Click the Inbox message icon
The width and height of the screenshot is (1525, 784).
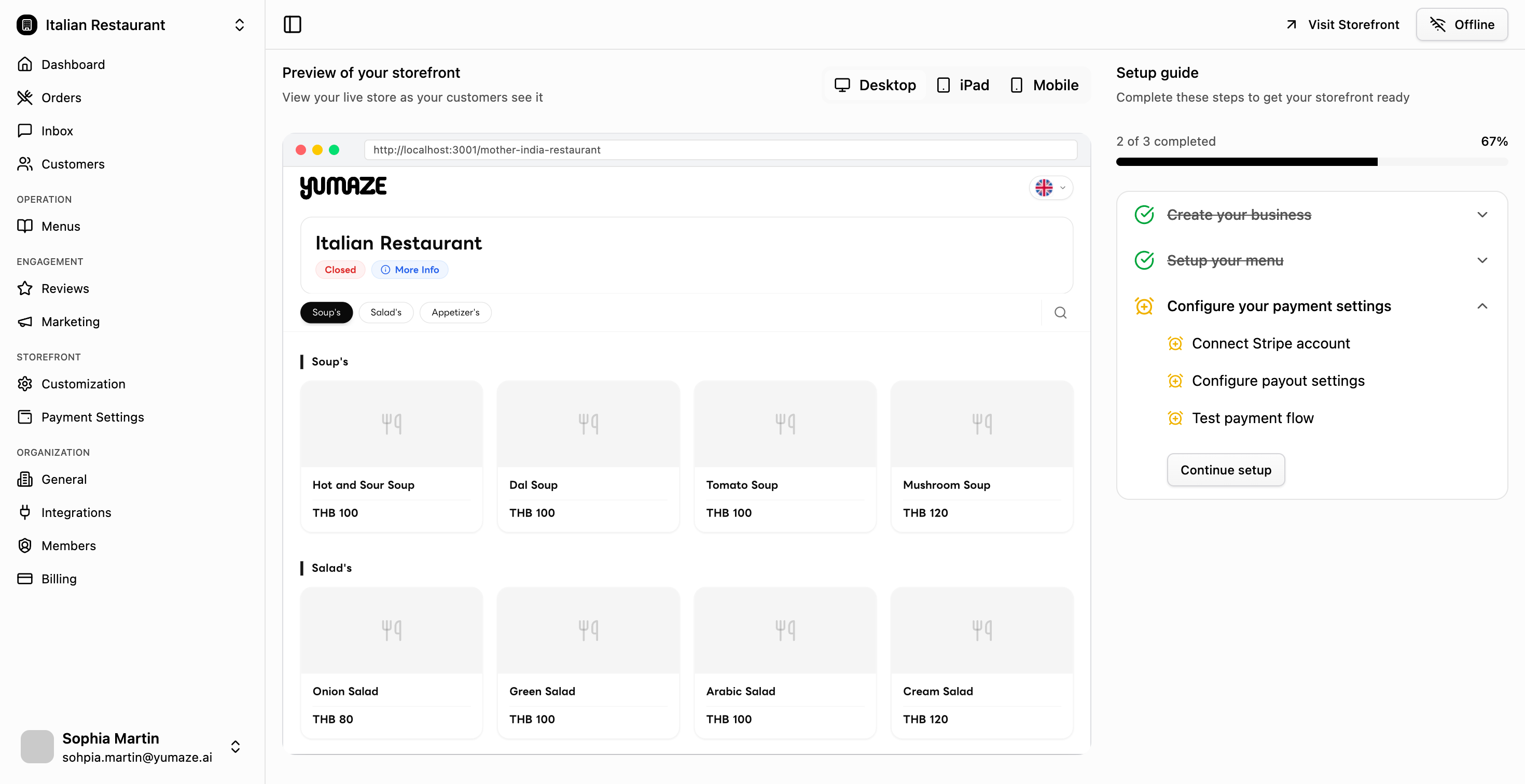click(25, 131)
